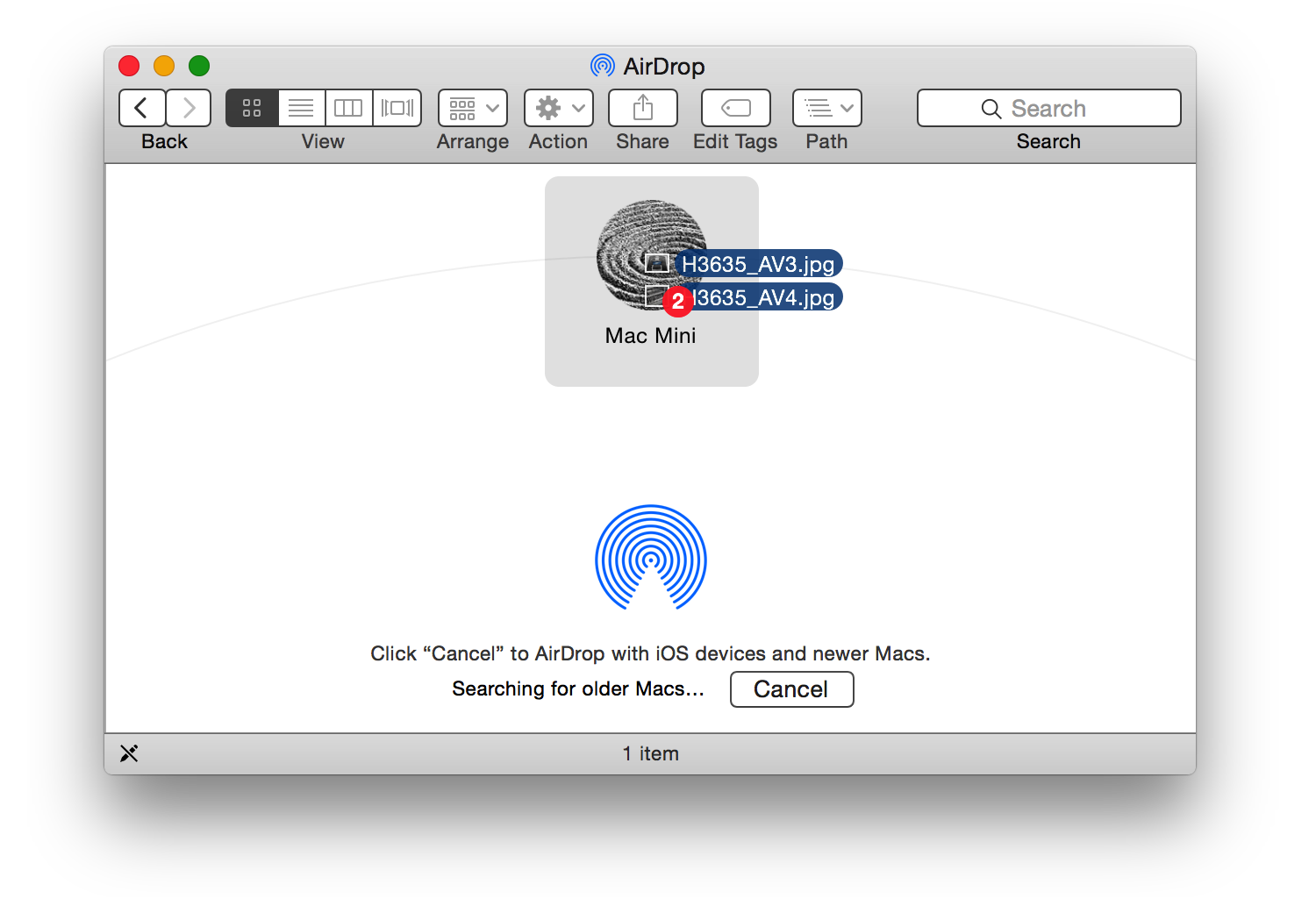Viewport: 1316px width, 913px height.
Task: Switch to icon view
Action: 252,108
